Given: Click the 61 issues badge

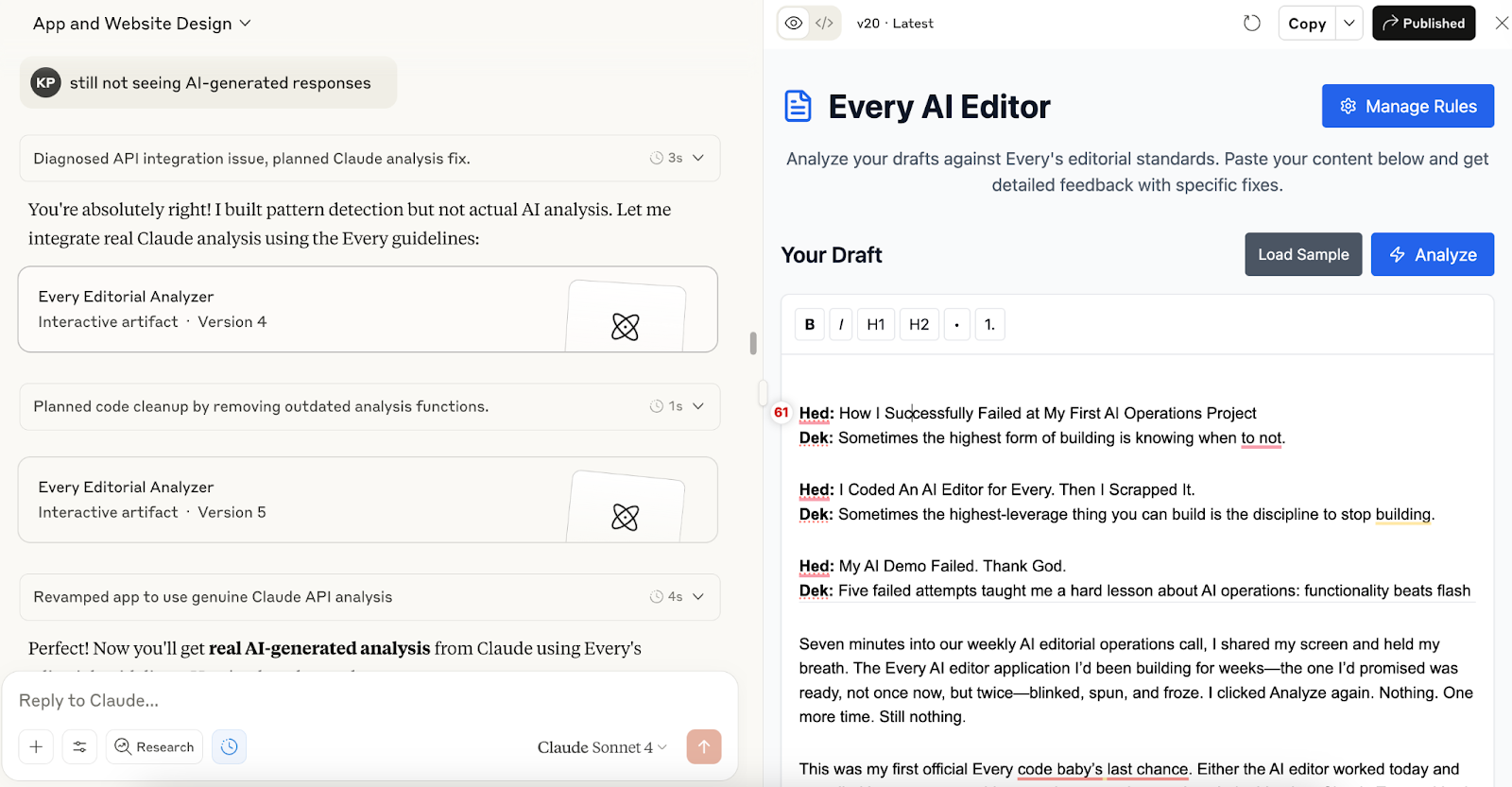Looking at the screenshot, I should pyautogui.click(x=782, y=412).
